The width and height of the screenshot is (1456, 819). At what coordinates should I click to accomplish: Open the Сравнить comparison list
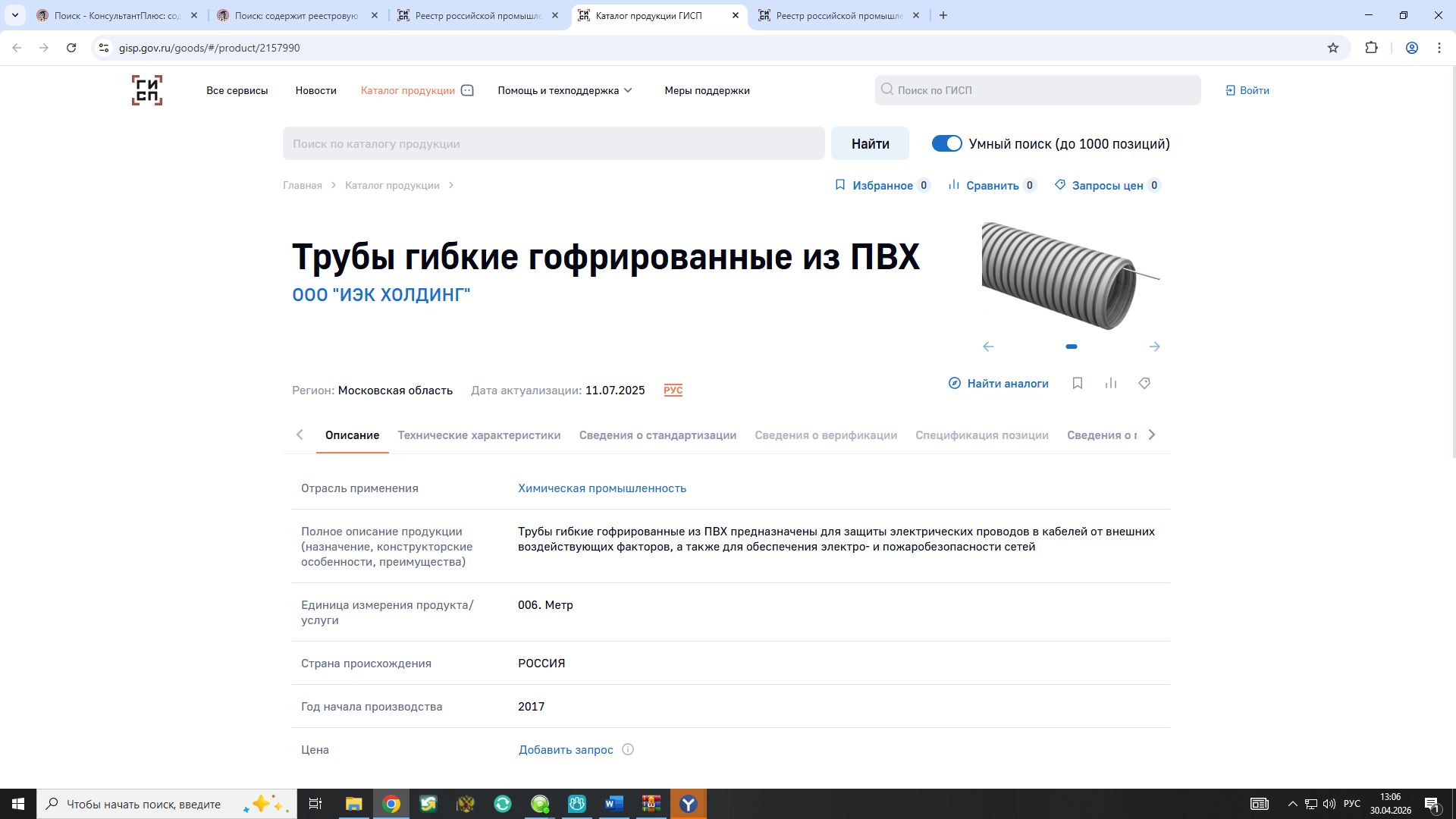click(993, 185)
